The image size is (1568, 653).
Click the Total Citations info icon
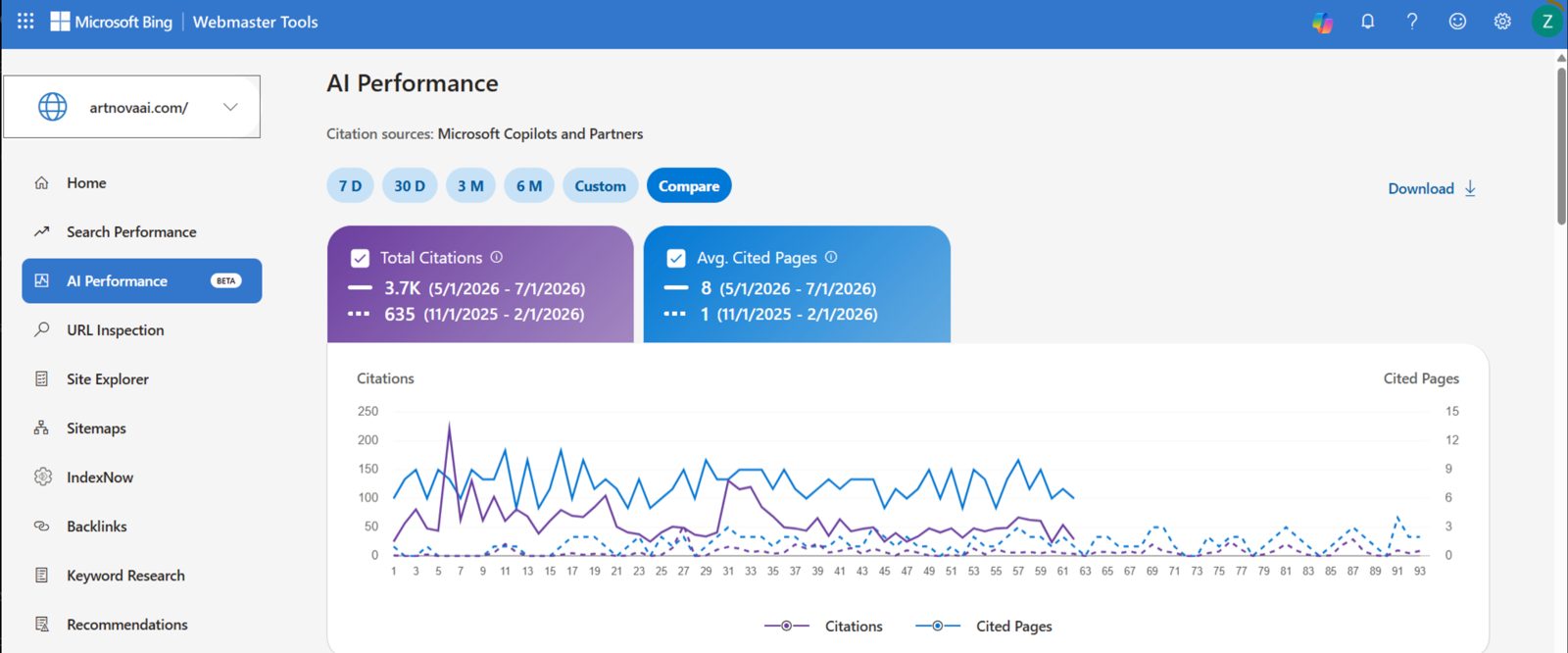pyautogui.click(x=497, y=257)
